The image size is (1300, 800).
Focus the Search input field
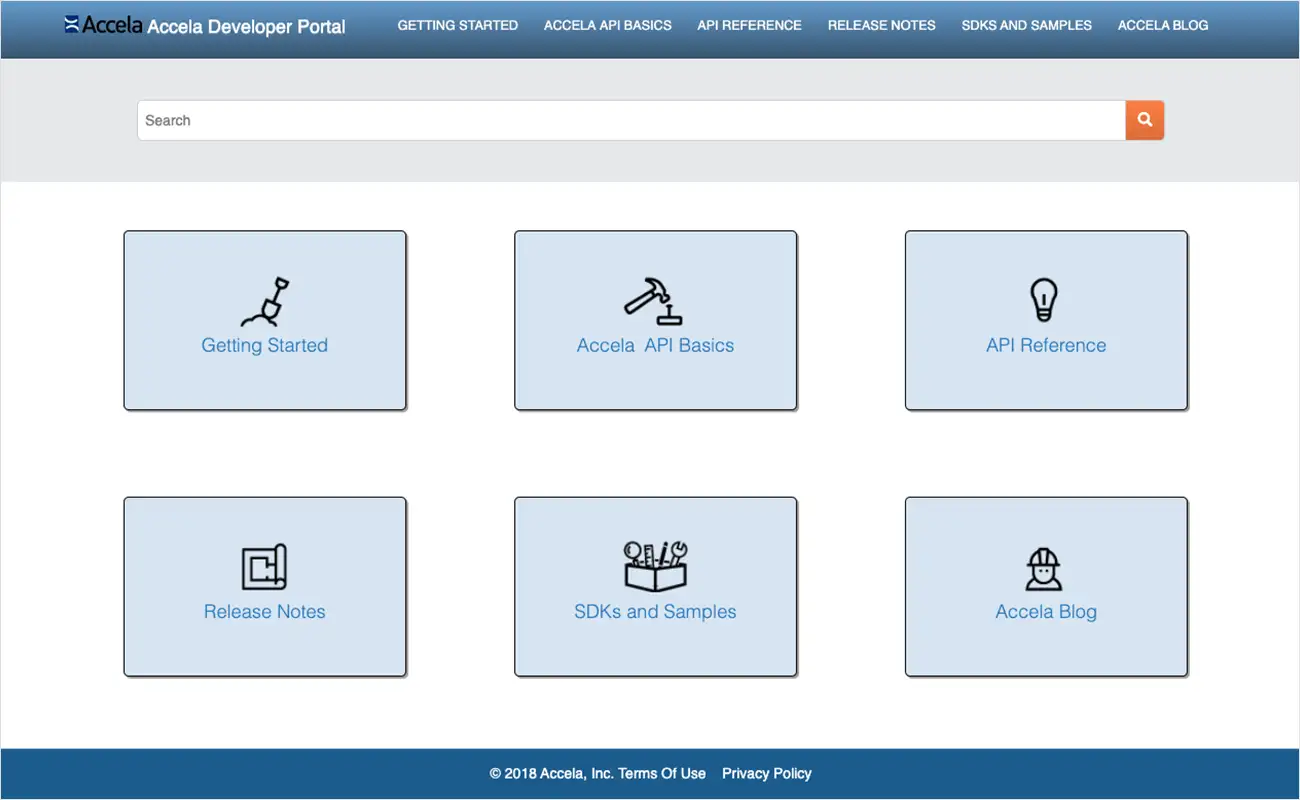[631, 120]
